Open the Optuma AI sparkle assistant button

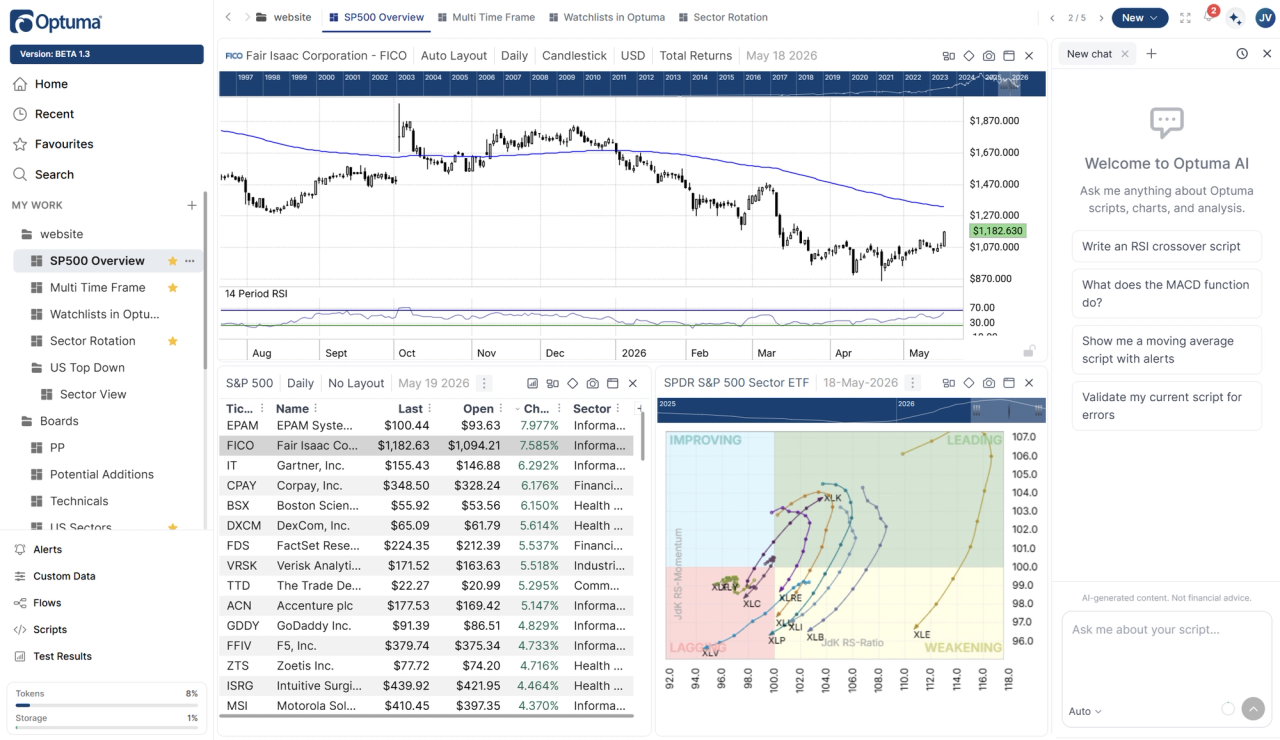click(1236, 18)
